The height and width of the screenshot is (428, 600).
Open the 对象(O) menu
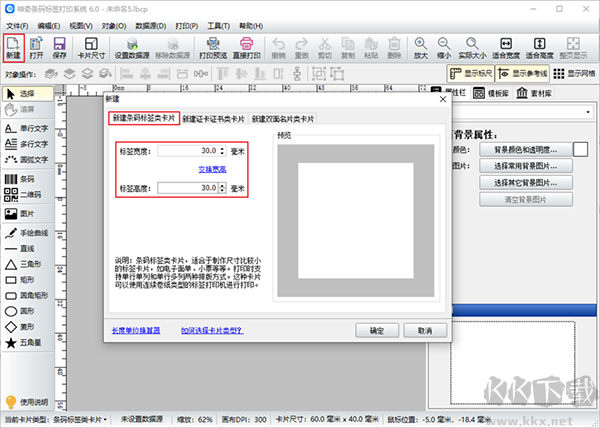tap(114, 26)
